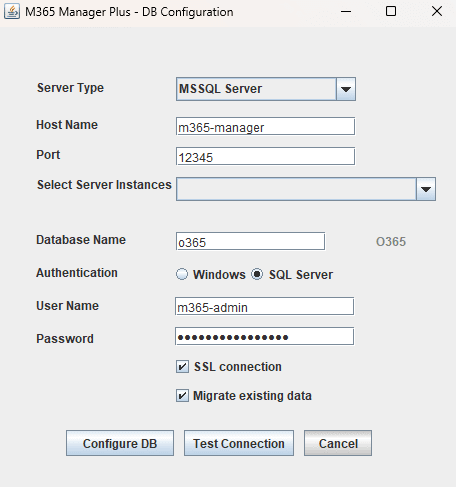Click the Java app icon in title bar
The width and height of the screenshot is (456, 487).
click(x=12, y=12)
